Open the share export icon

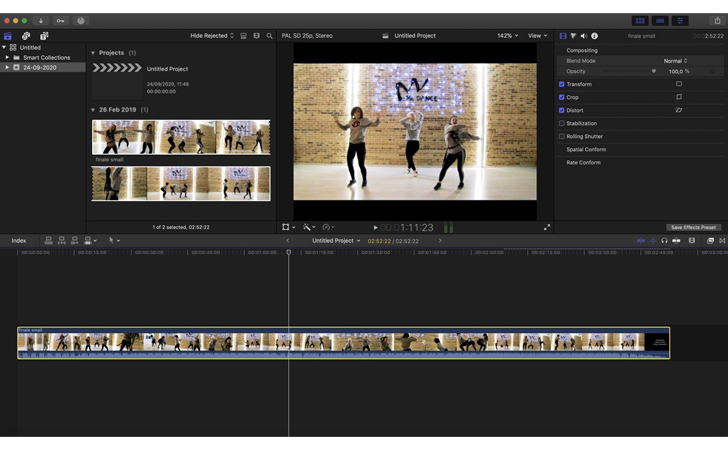pos(716,20)
